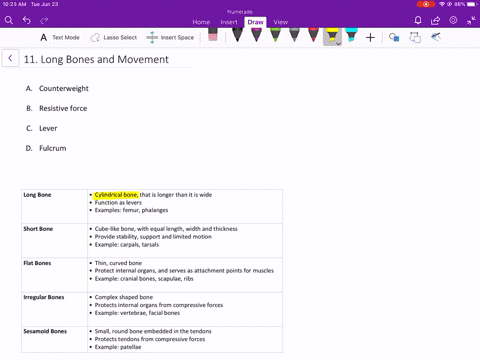Click line Example: carpals, tarsals
This screenshot has width=480, height=360.
point(127,245)
